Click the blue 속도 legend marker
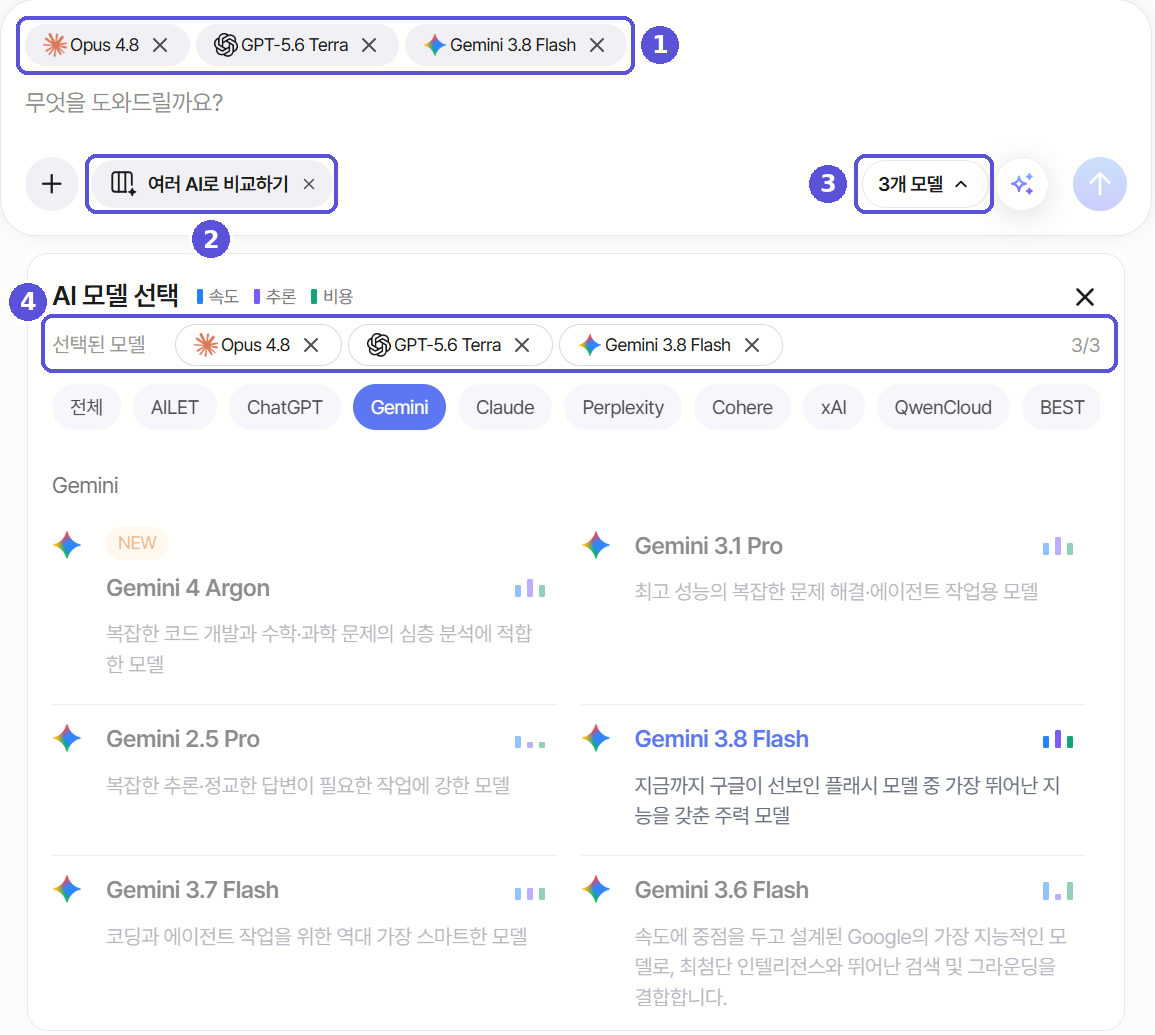 point(200,297)
